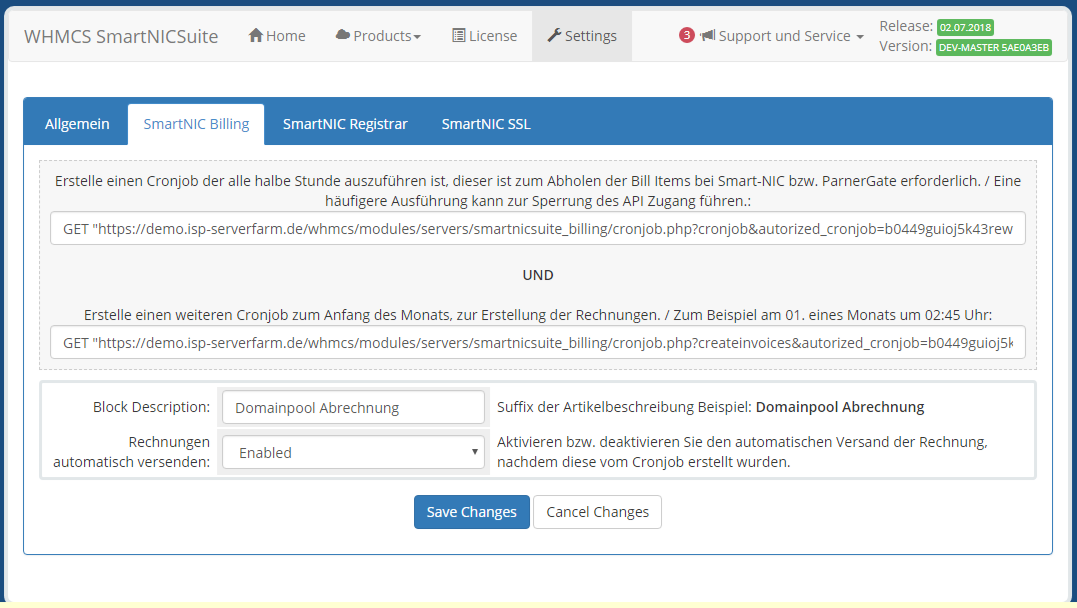Click the red notification badge showing 3

click(x=686, y=36)
